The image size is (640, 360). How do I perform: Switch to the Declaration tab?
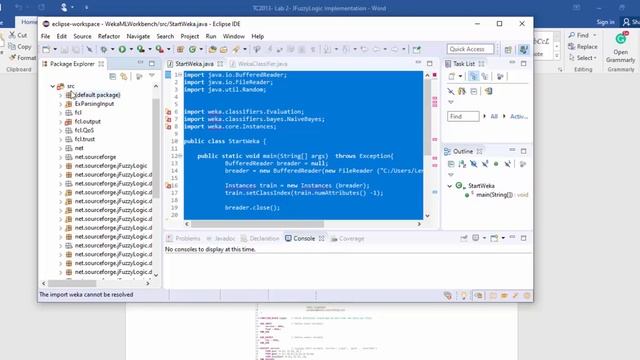tap(260, 238)
